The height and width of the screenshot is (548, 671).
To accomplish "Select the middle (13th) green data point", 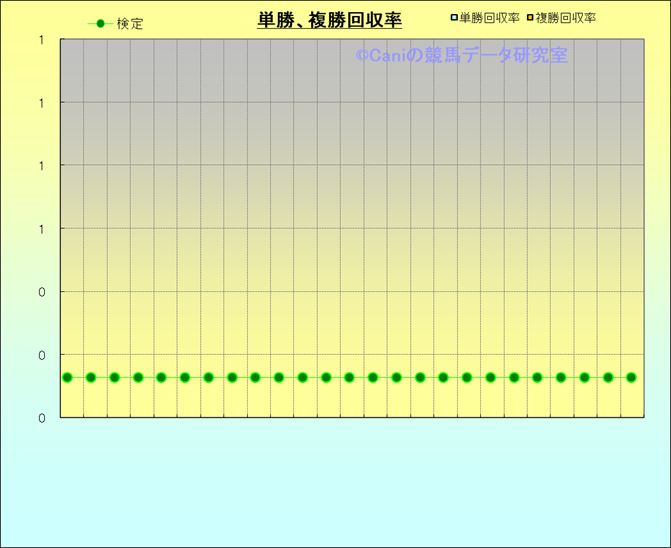I will (x=349, y=377).
